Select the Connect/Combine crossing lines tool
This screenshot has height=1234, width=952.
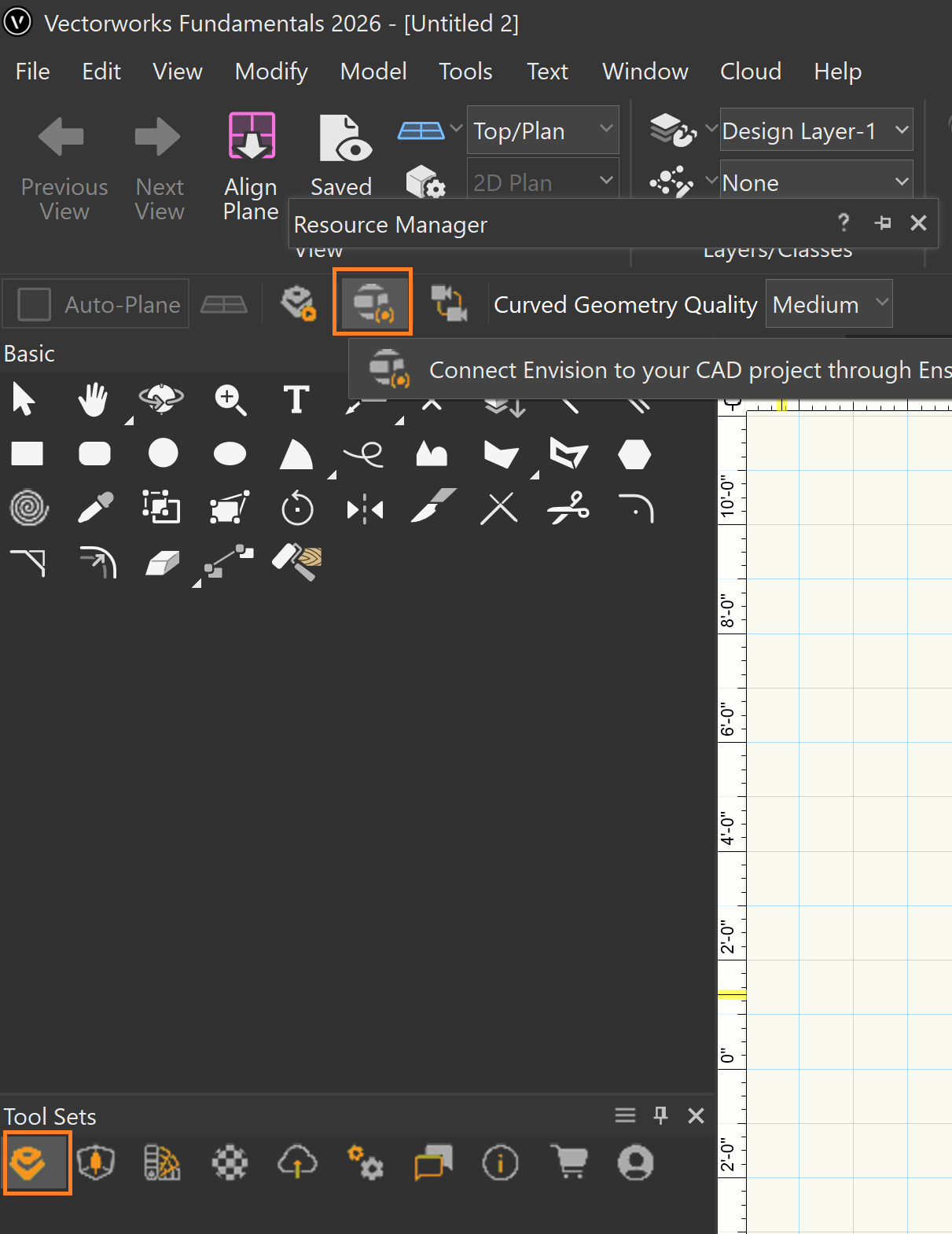[500, 509]
